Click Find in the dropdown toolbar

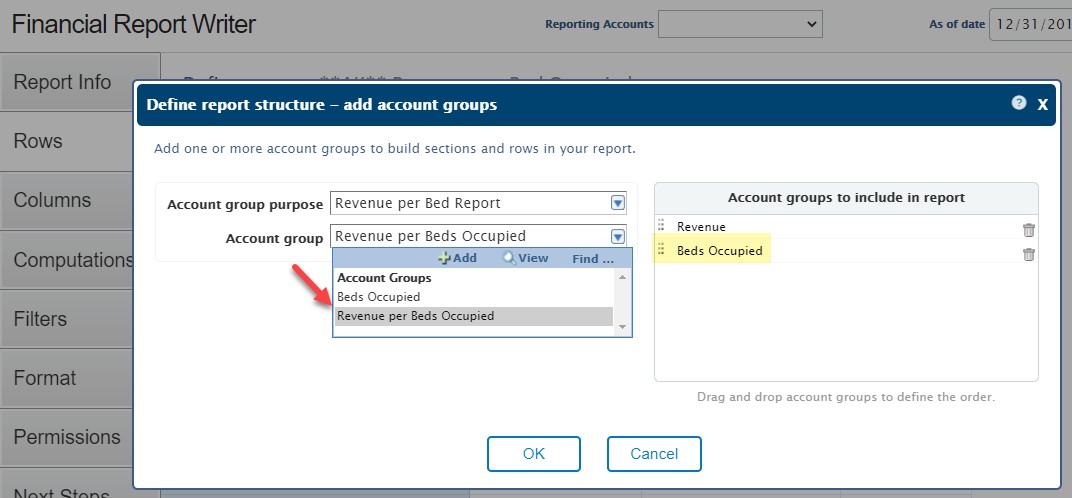(592, 259)
